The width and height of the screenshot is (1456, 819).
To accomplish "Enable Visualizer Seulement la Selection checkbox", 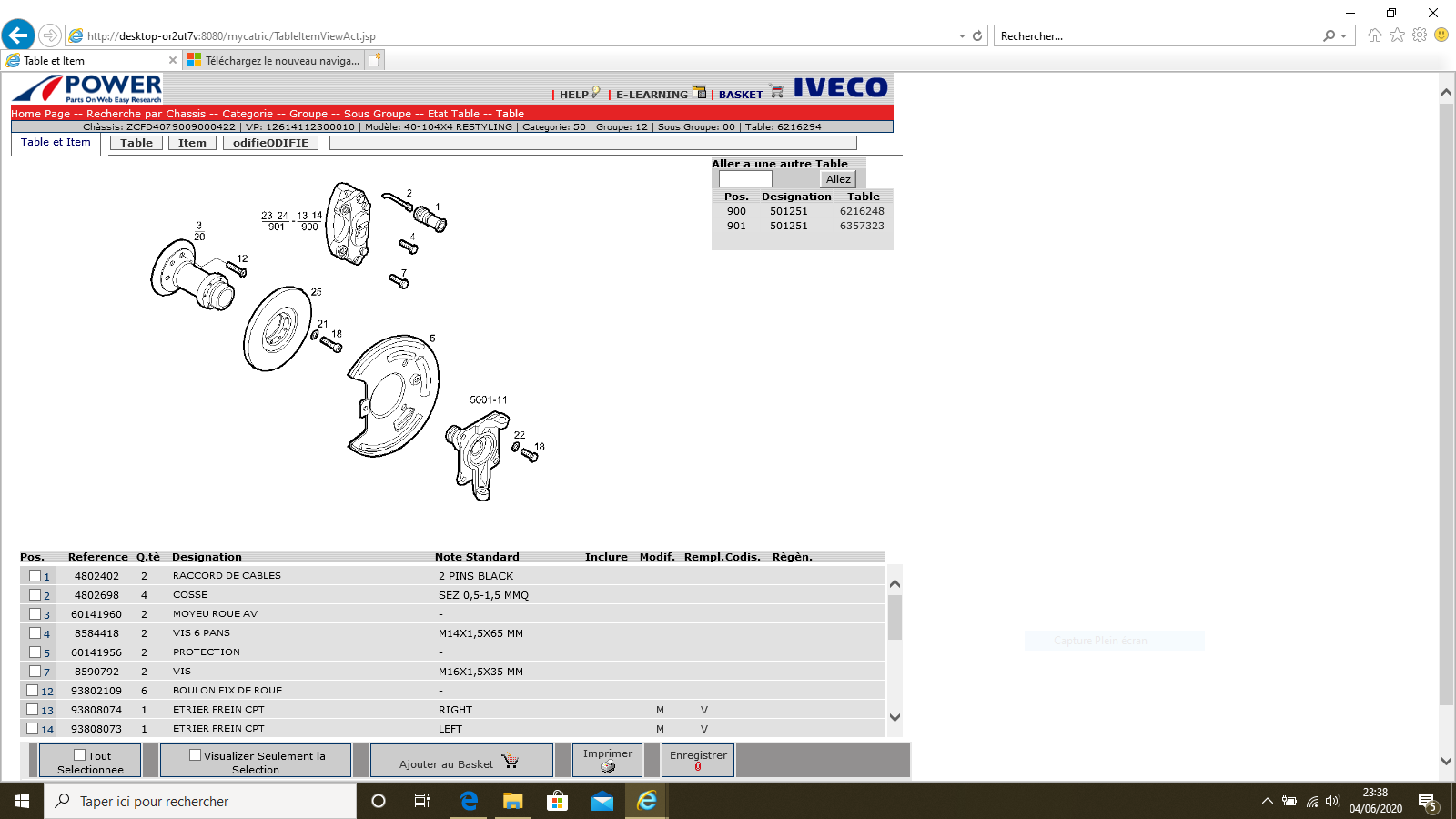I will pyautogui.click(x=195, y=755).
